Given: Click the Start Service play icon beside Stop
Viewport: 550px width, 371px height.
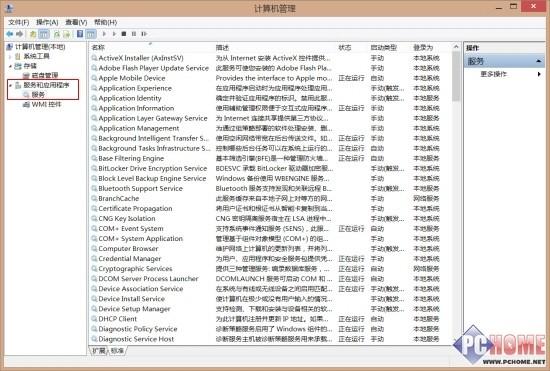Looking at the screenshot, I should pos(114,34).
